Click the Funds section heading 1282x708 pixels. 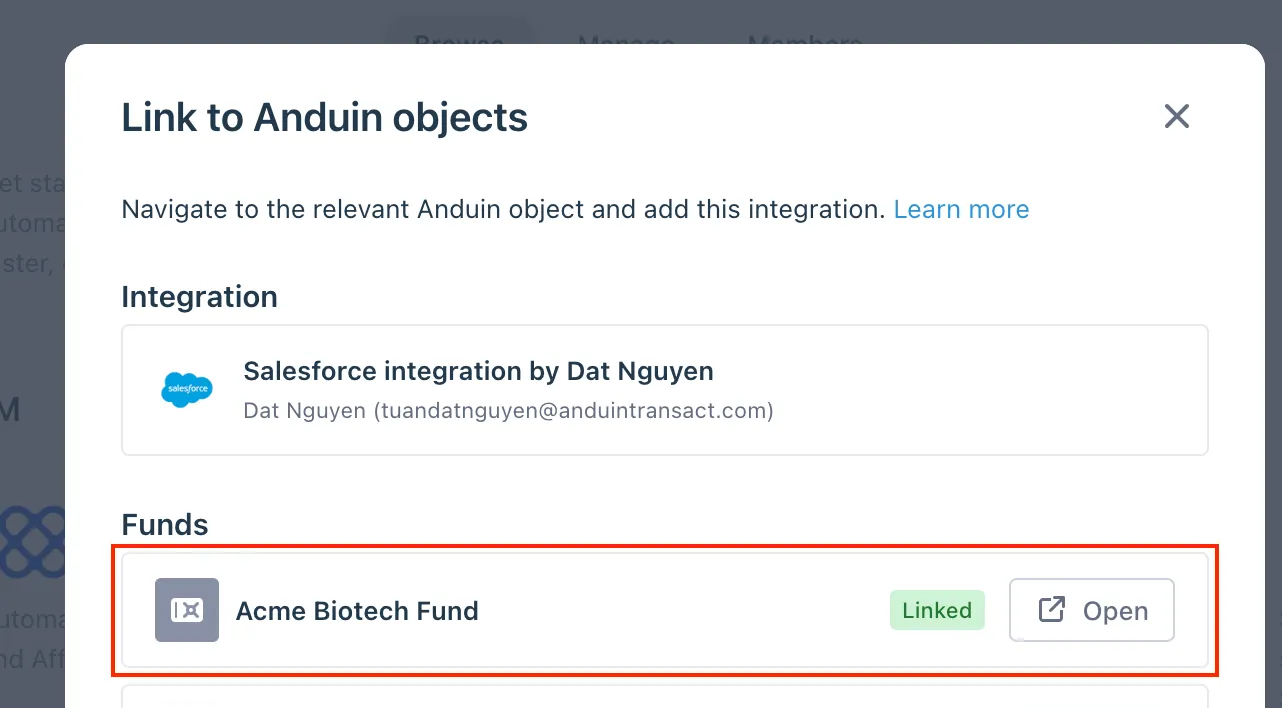pos(165,525)
